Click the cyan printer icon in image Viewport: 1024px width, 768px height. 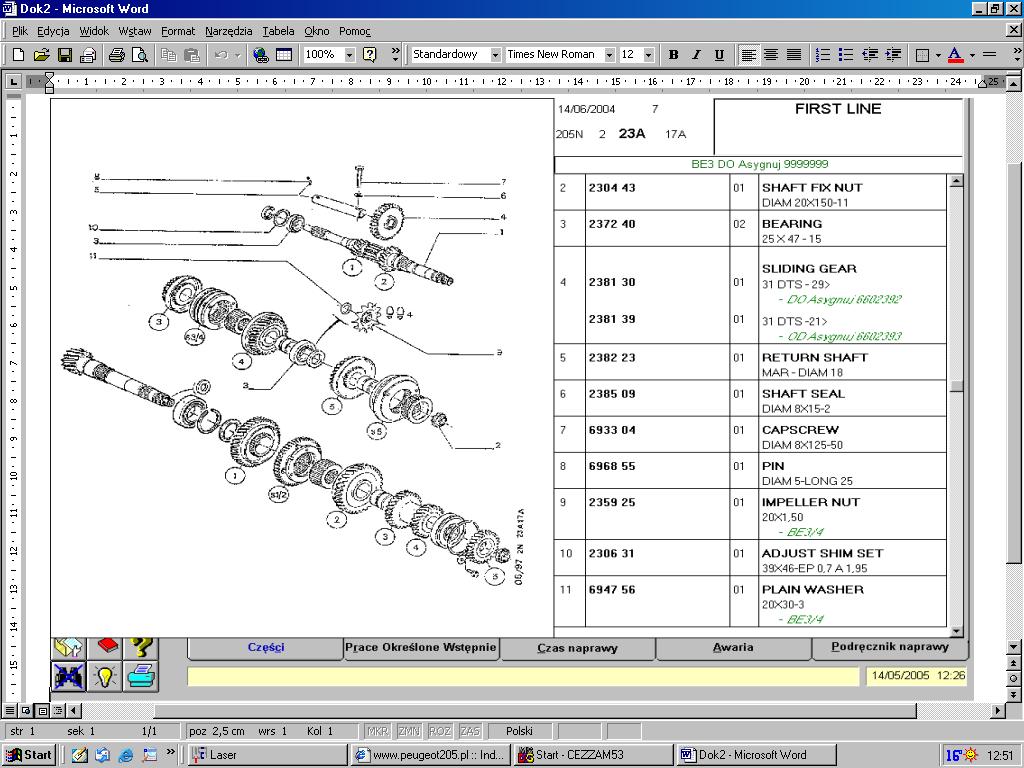tap(141, 676)
